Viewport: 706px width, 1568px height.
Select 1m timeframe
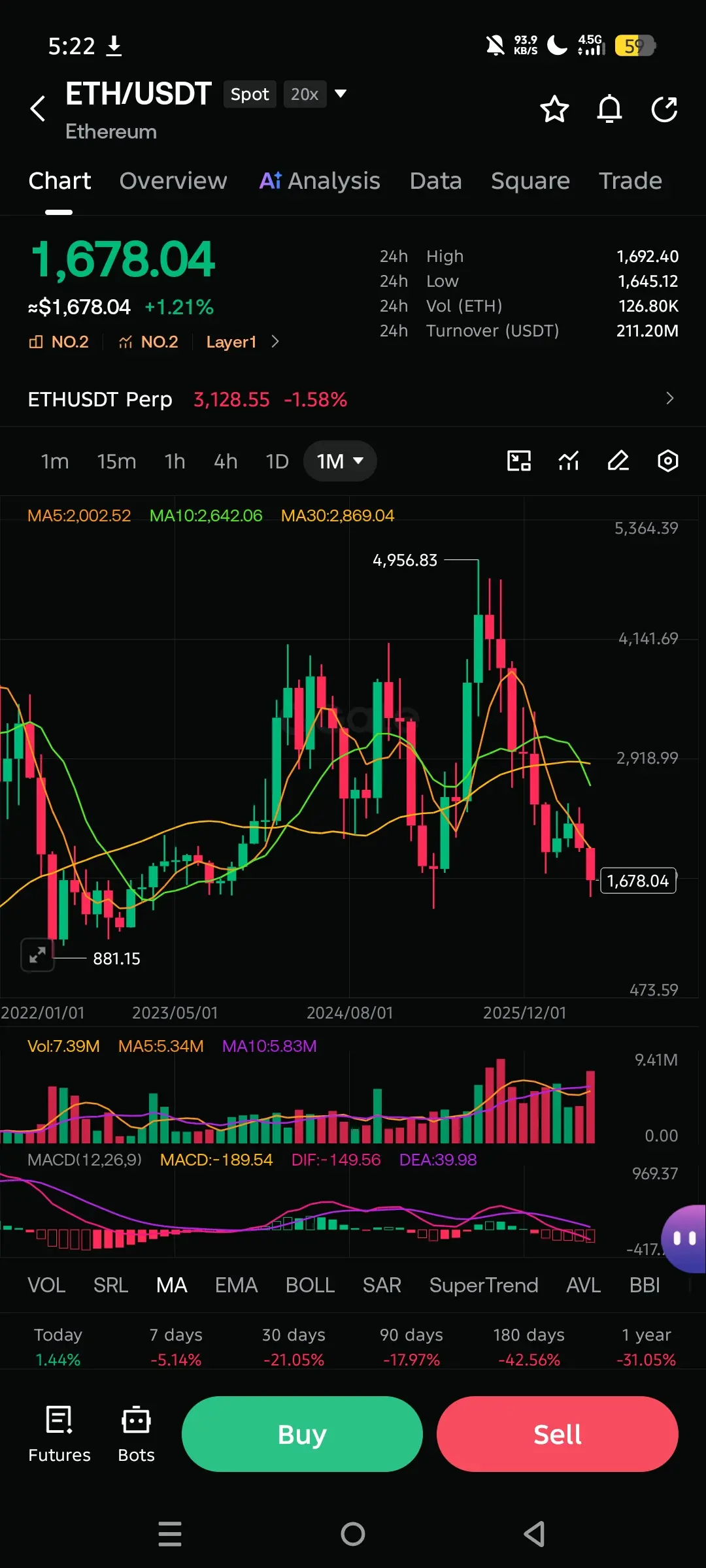pos(55,461)
